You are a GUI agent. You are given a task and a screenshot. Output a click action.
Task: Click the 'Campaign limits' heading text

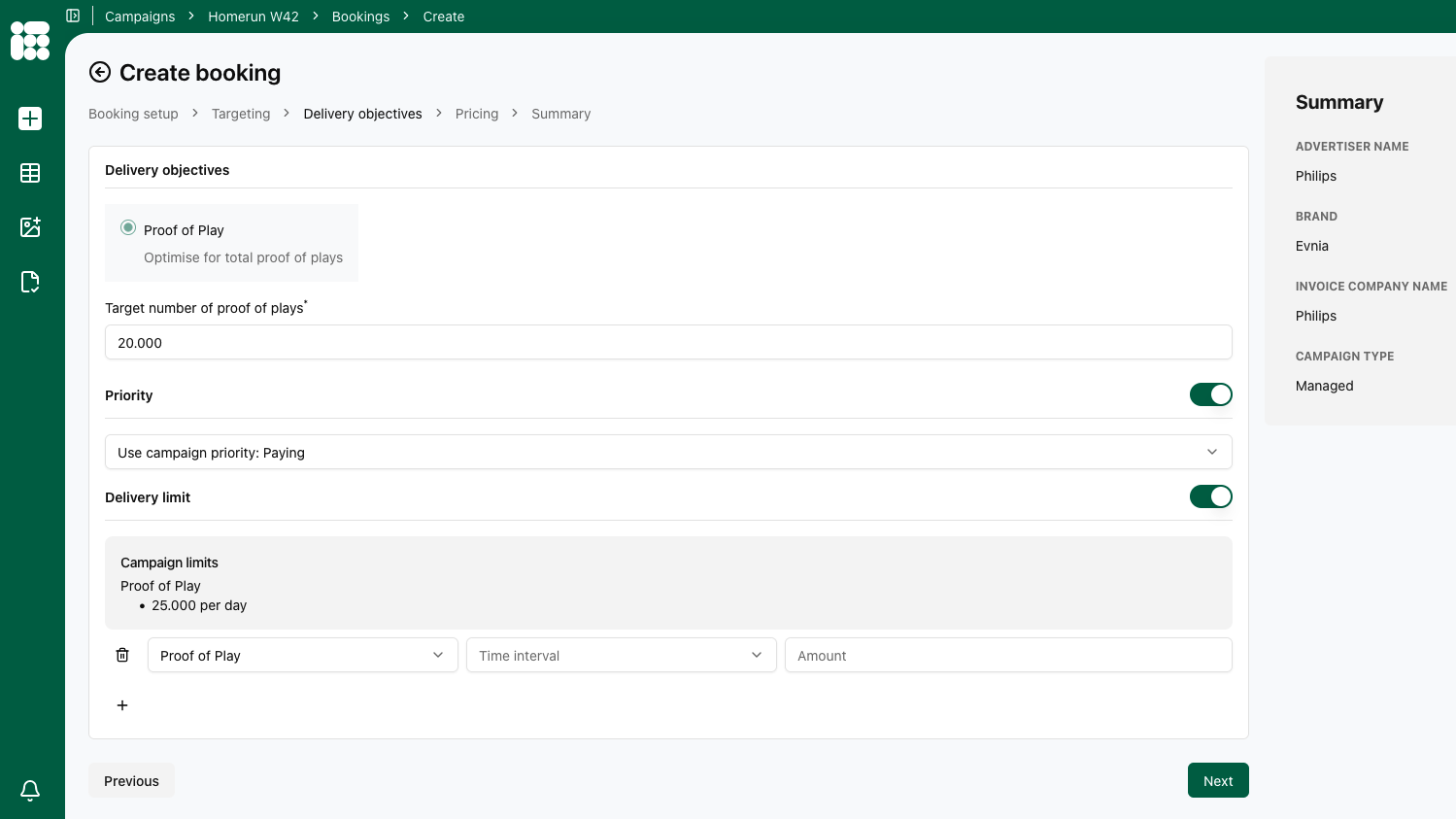pyautogui.click(x=169, y=563)
